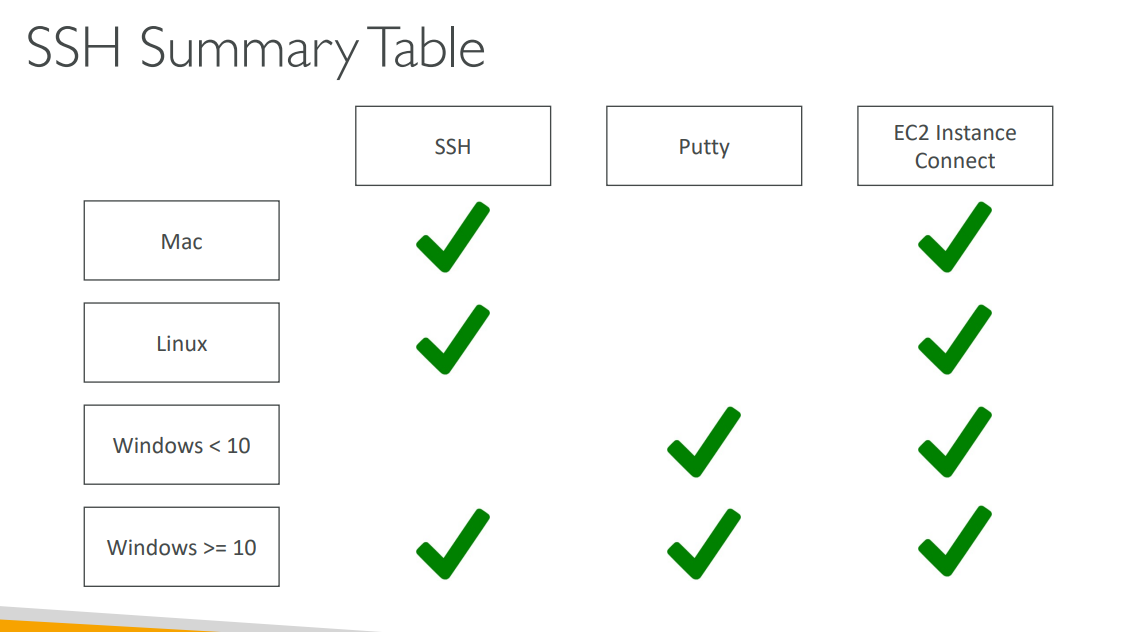Click Windows < 10 EC2 Connect checkmark
This screenshot has width=1127, height=632.
tap(954, 444)
